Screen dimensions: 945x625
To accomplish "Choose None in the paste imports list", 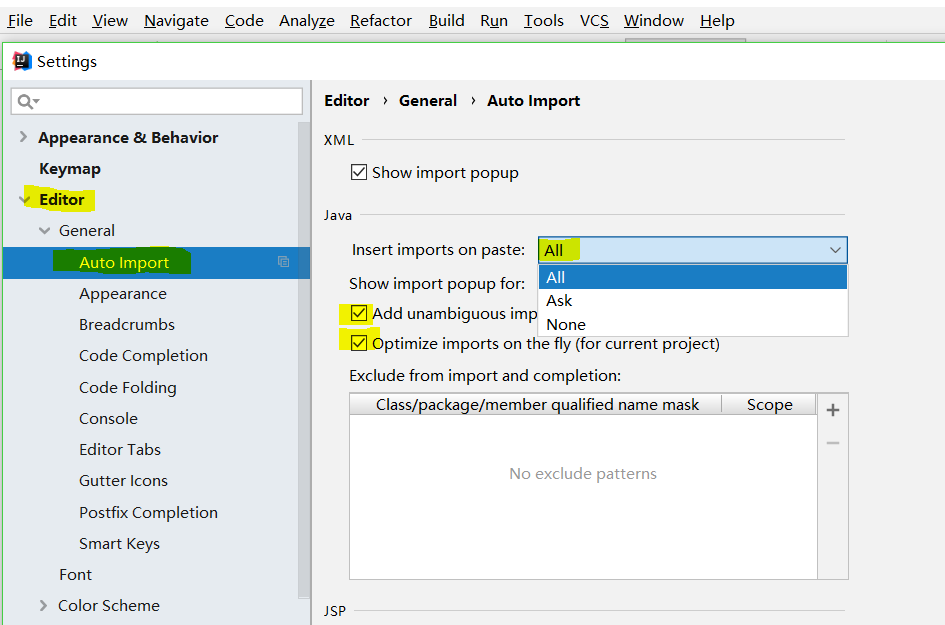I will point(692,324).
